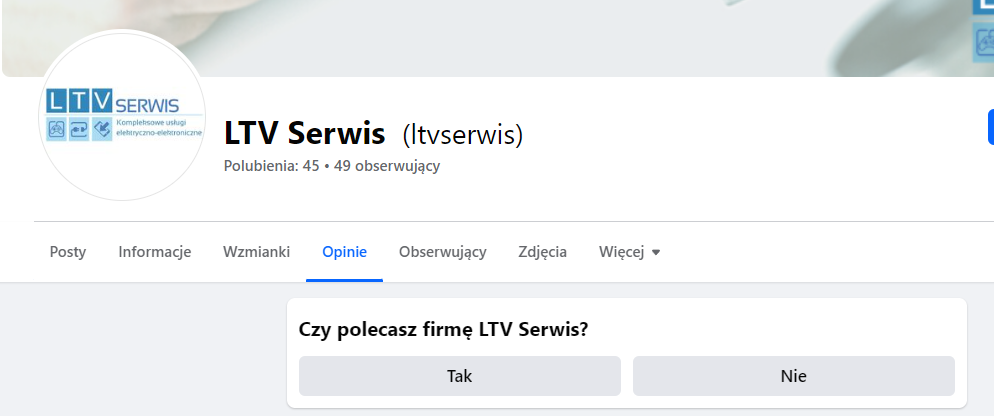
Task: Click the partial logo on cover's right edge
Action: [x=983, y=30]
